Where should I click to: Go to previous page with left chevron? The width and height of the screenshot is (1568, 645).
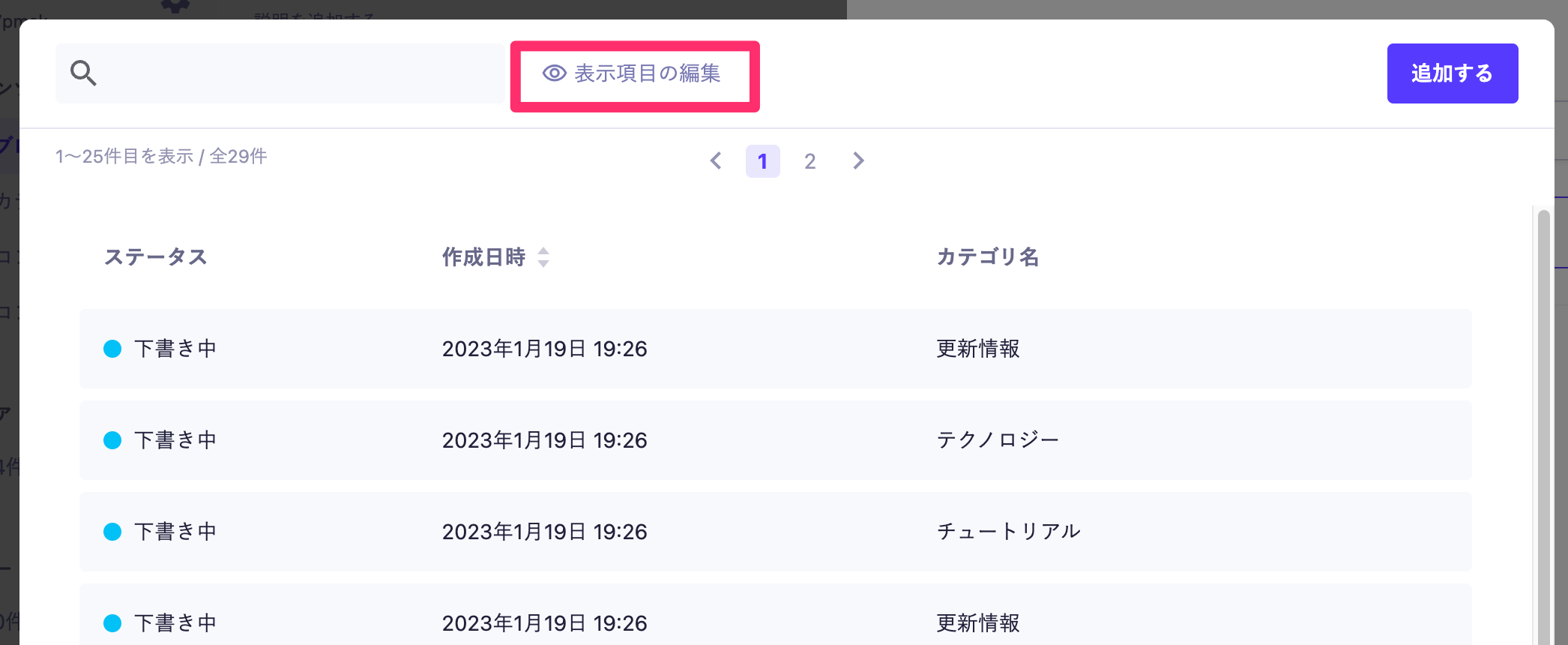pos(716,161)
